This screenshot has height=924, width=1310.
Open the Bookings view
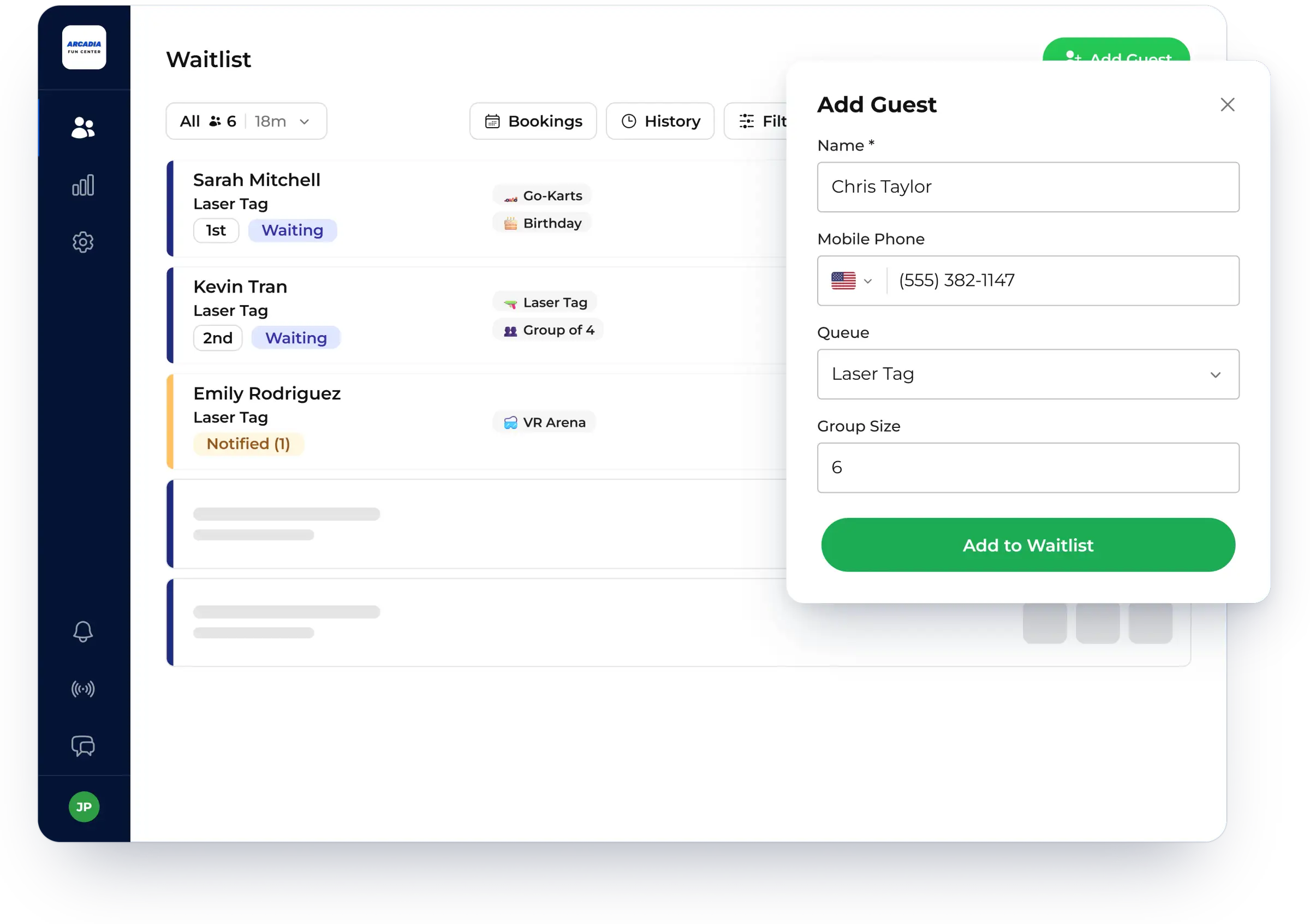click(533, 121)
